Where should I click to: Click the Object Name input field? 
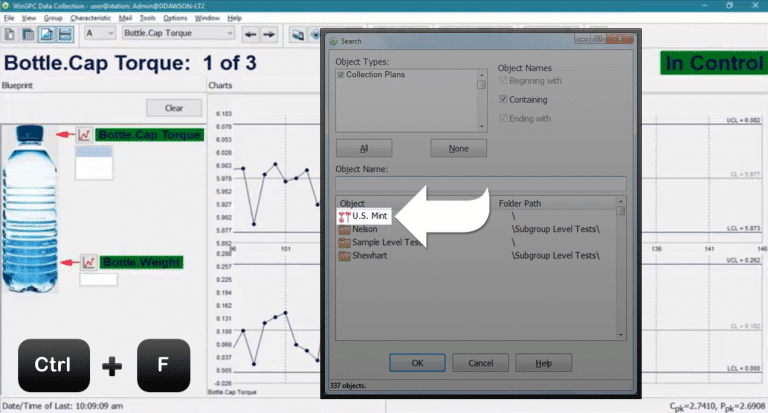(481, 183)
